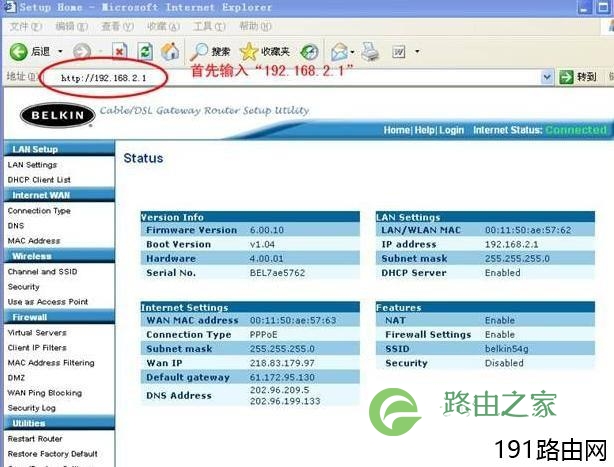Open the Favorites star icon
This screenshot has height=467, width=614.
pos(249,51)
